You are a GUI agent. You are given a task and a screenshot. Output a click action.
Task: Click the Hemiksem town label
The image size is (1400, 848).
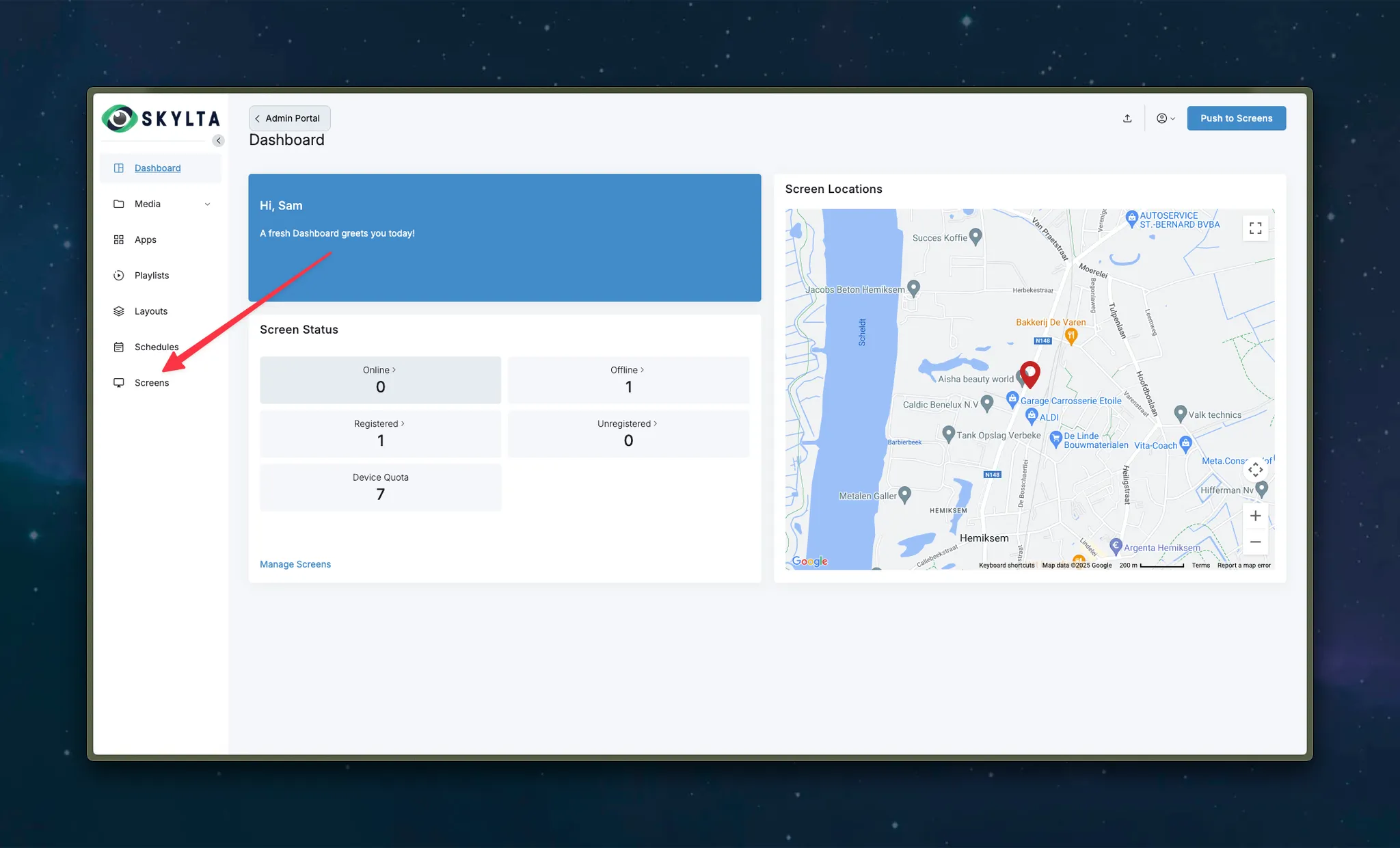pos(984,538)
